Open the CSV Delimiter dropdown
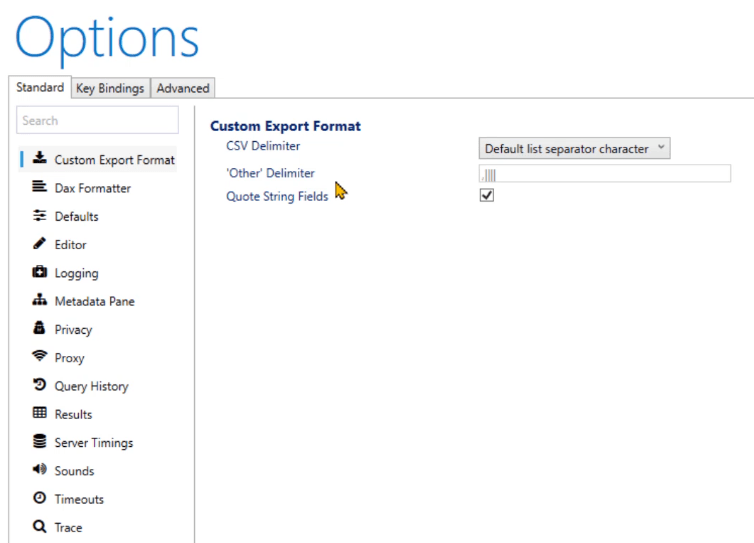The height and width of the screenshot is (543, 754). point(574,148)
